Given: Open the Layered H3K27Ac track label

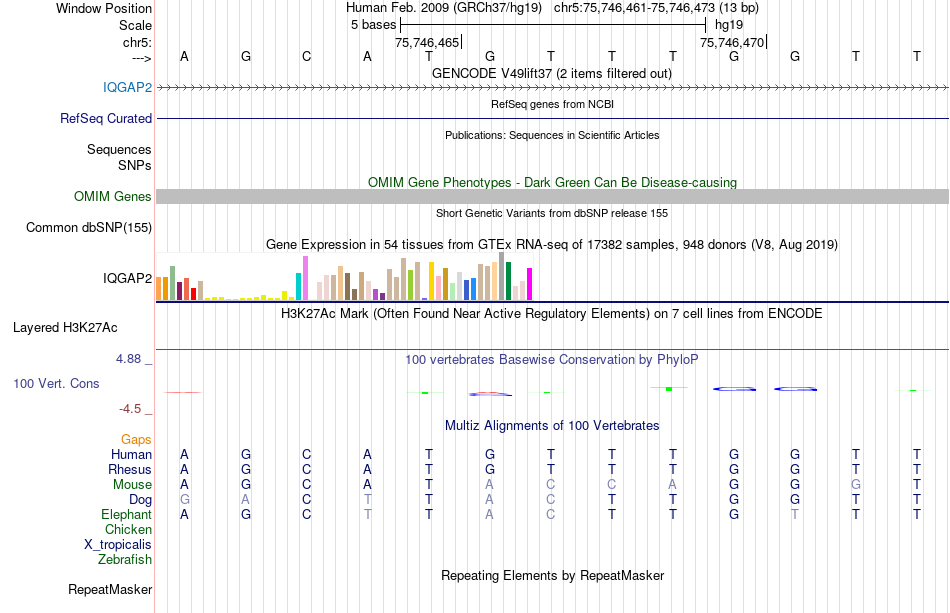Looking at the screenshot, I should (65, 328).
